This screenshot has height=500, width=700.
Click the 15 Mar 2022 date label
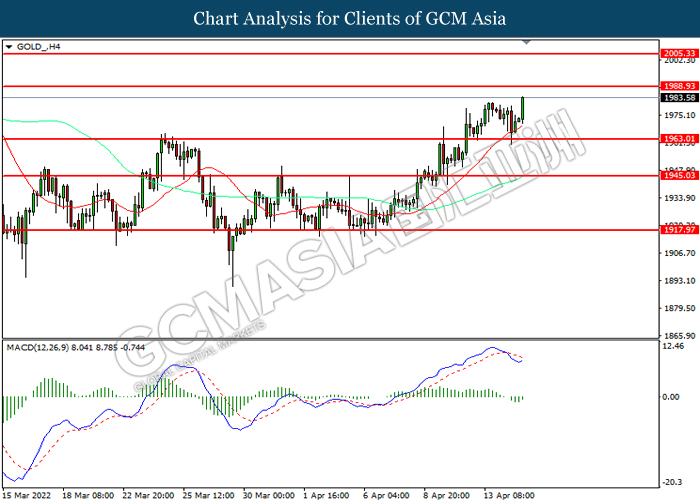[26, 495]
